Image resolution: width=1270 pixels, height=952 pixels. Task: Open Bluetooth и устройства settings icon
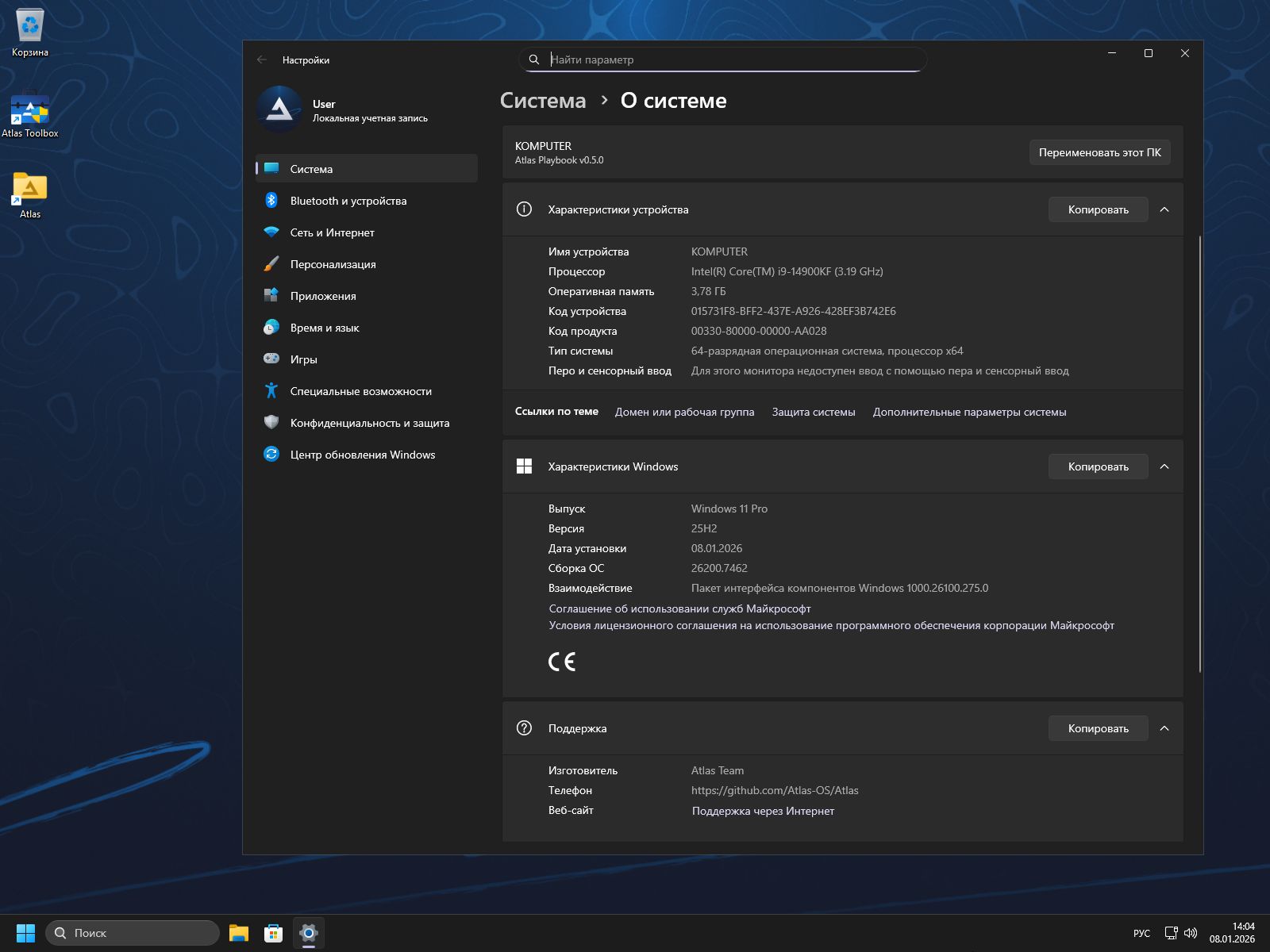point(271,201)
